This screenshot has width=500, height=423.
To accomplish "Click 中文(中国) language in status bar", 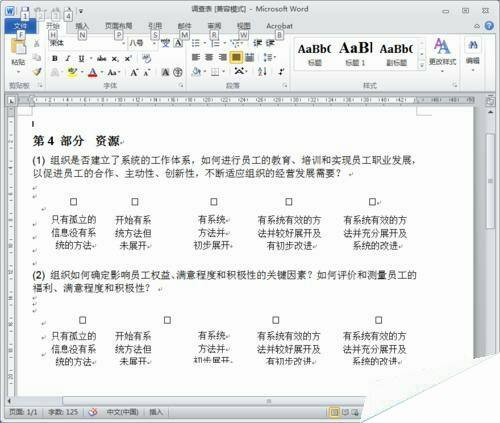I will (122, 412).
